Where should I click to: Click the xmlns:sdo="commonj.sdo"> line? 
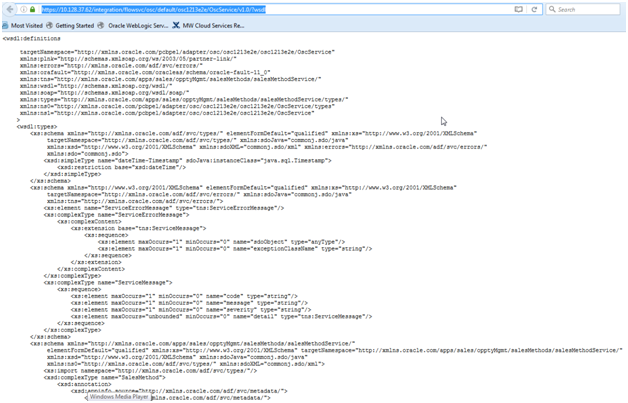point(87,154)
